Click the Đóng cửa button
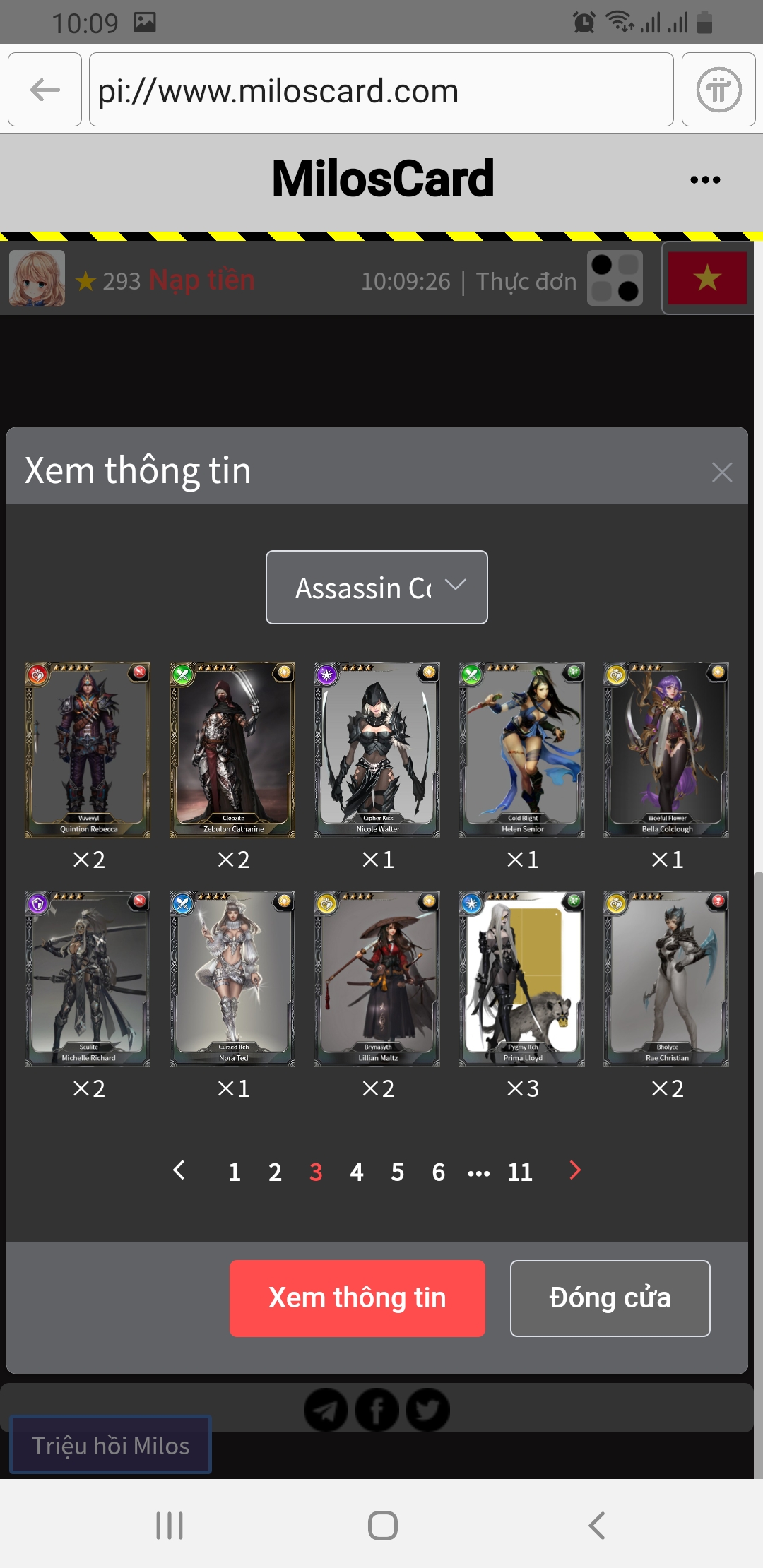Image resolution: width=763 pixels, height=1568 pixels. (x=610, y=1298)
